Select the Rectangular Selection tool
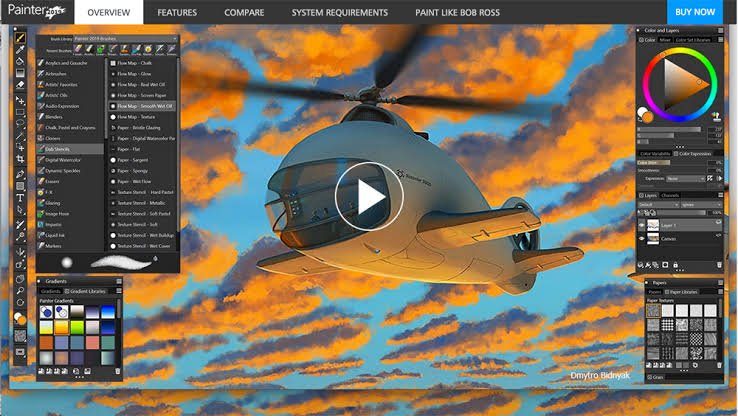Screen dimensions: 738x416 (20, 112)
